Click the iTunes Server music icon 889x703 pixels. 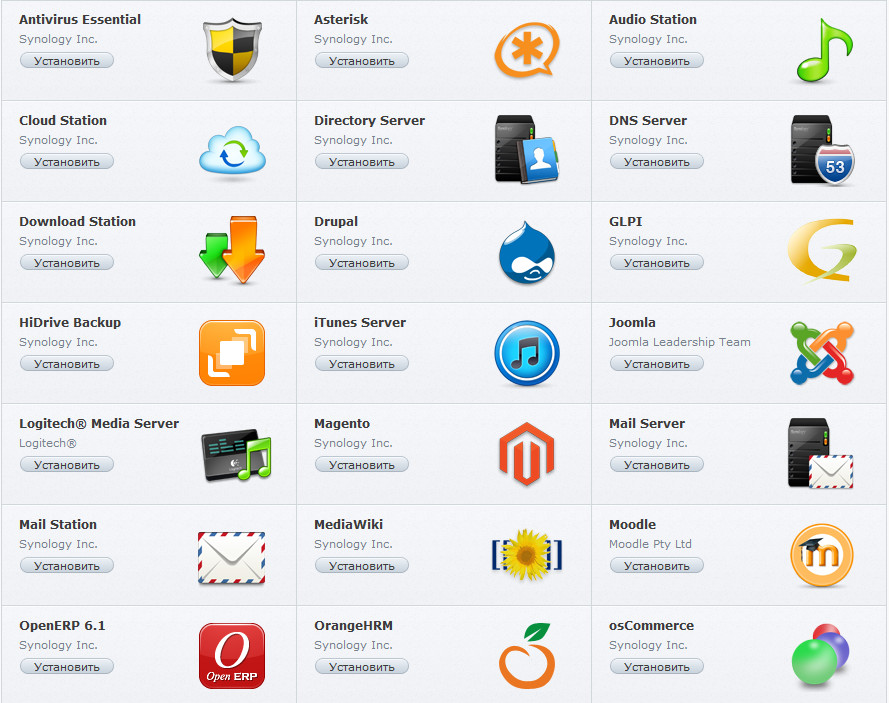[x=527, y=353]
